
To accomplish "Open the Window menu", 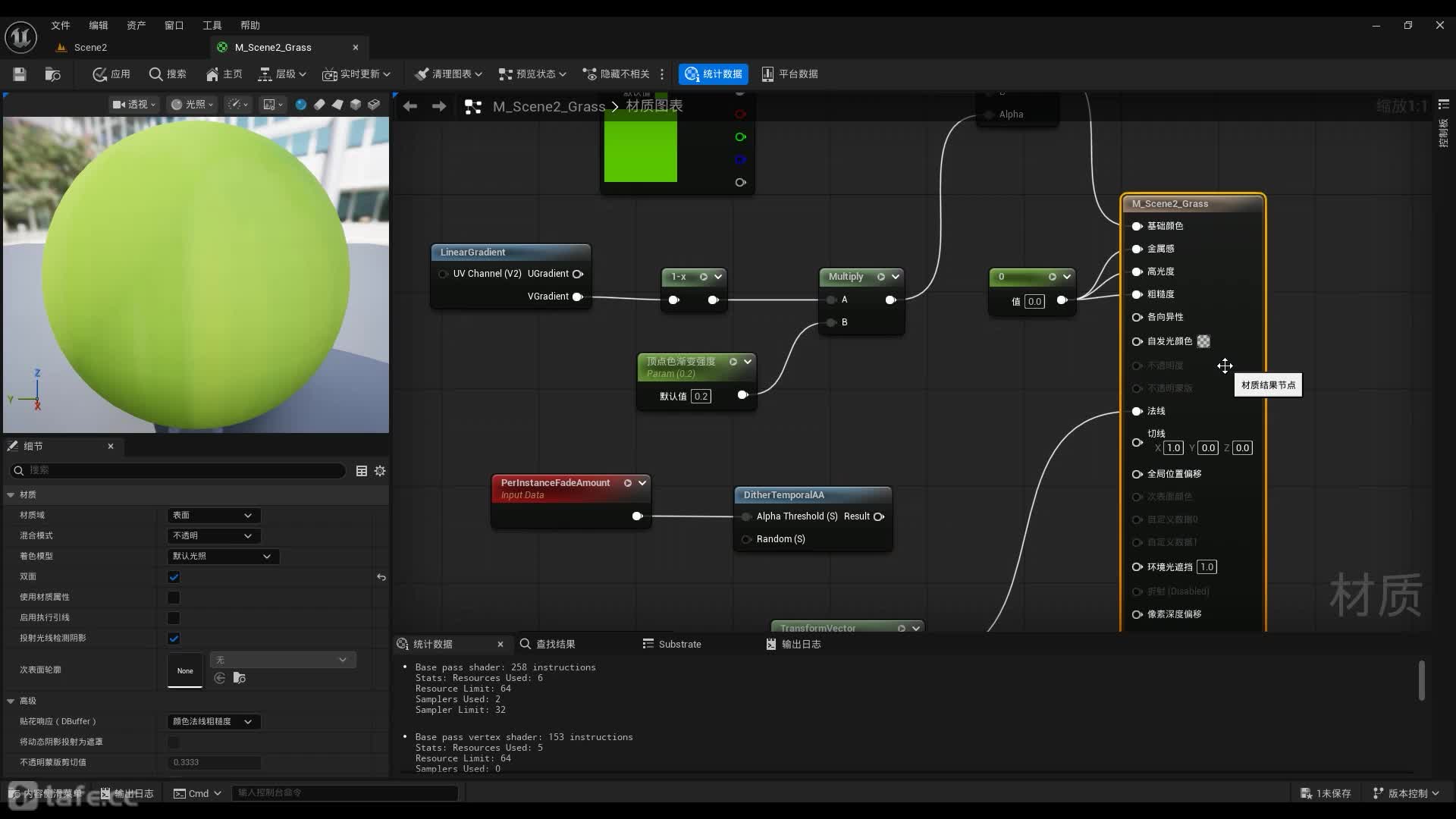I will 174,25.
